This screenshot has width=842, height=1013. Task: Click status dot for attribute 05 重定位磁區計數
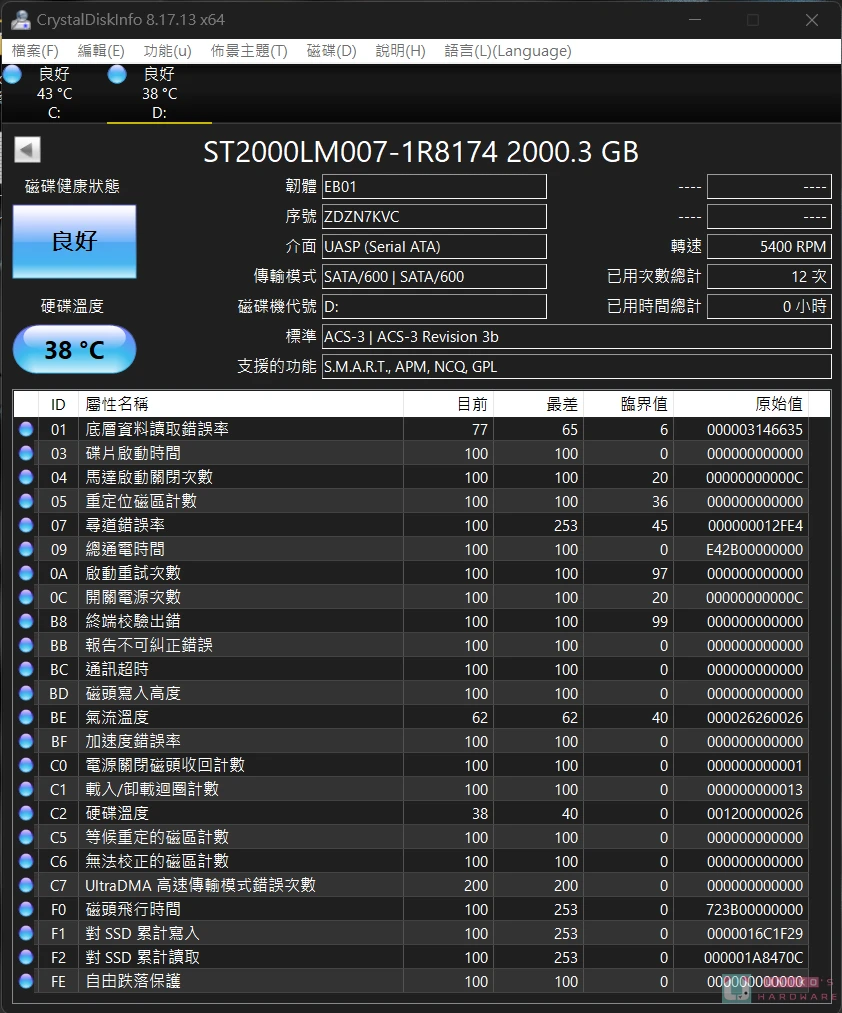click(26, 501)
